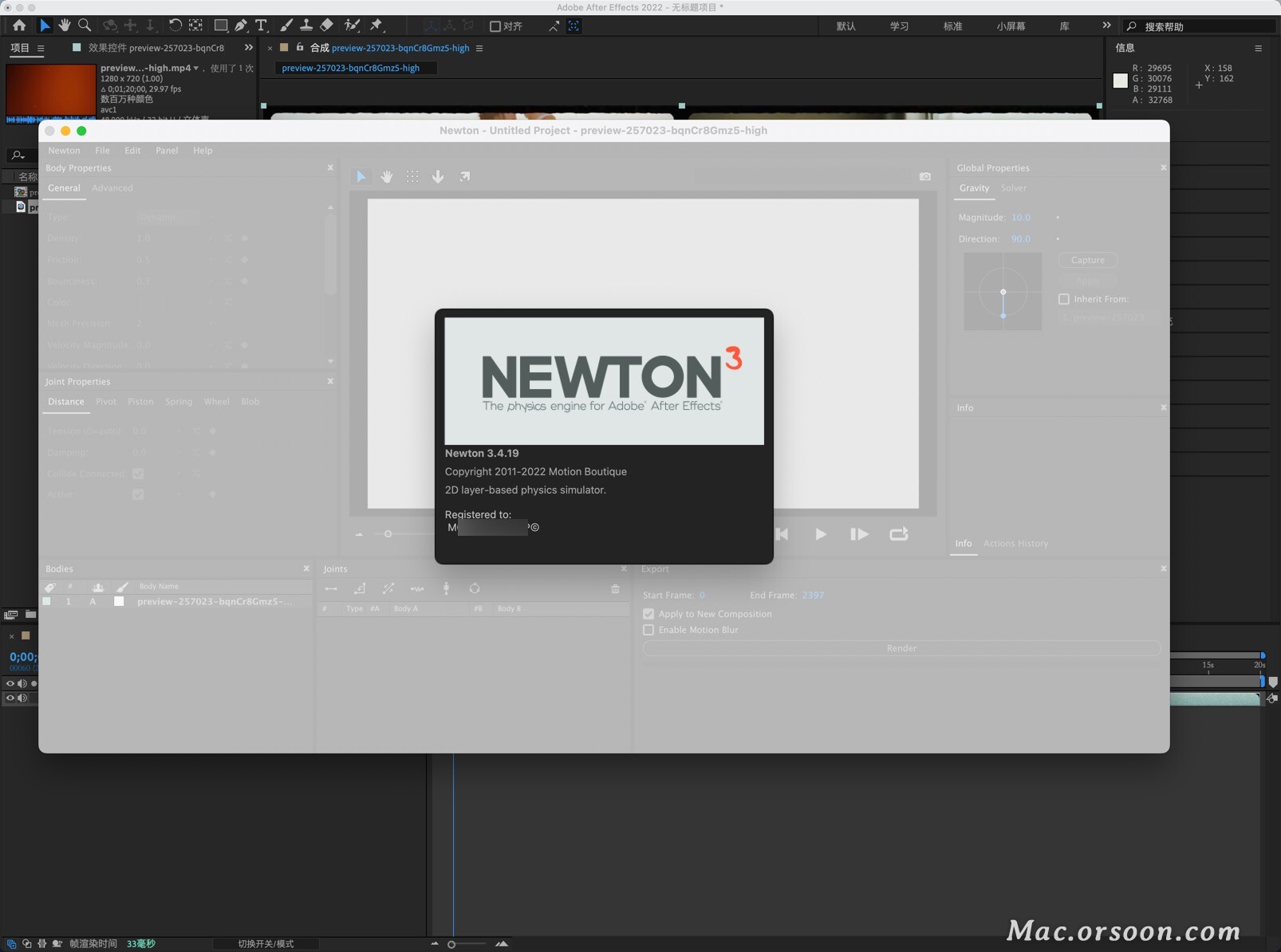Enable Motion Blur checkbox

tap(648, 630)
